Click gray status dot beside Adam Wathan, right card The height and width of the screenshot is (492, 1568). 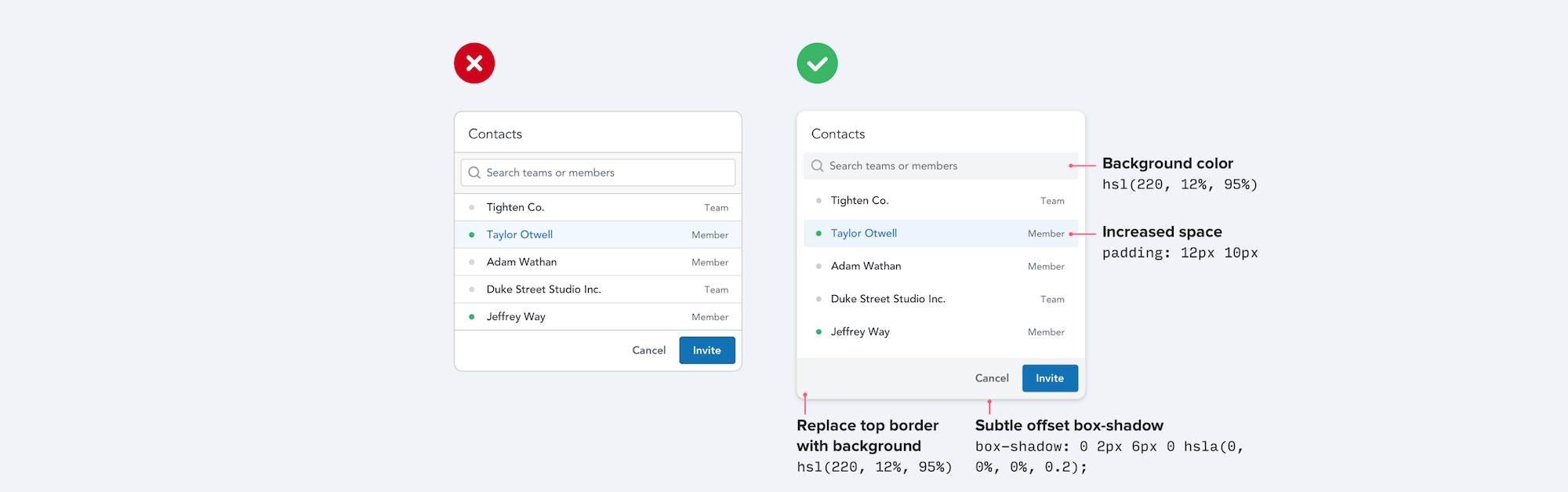818,266
